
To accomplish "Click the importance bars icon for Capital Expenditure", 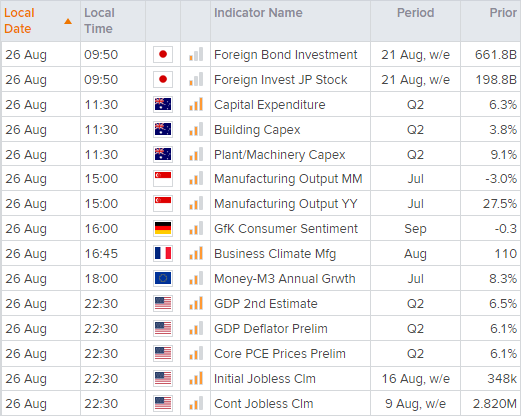I will tap(196, 104).
